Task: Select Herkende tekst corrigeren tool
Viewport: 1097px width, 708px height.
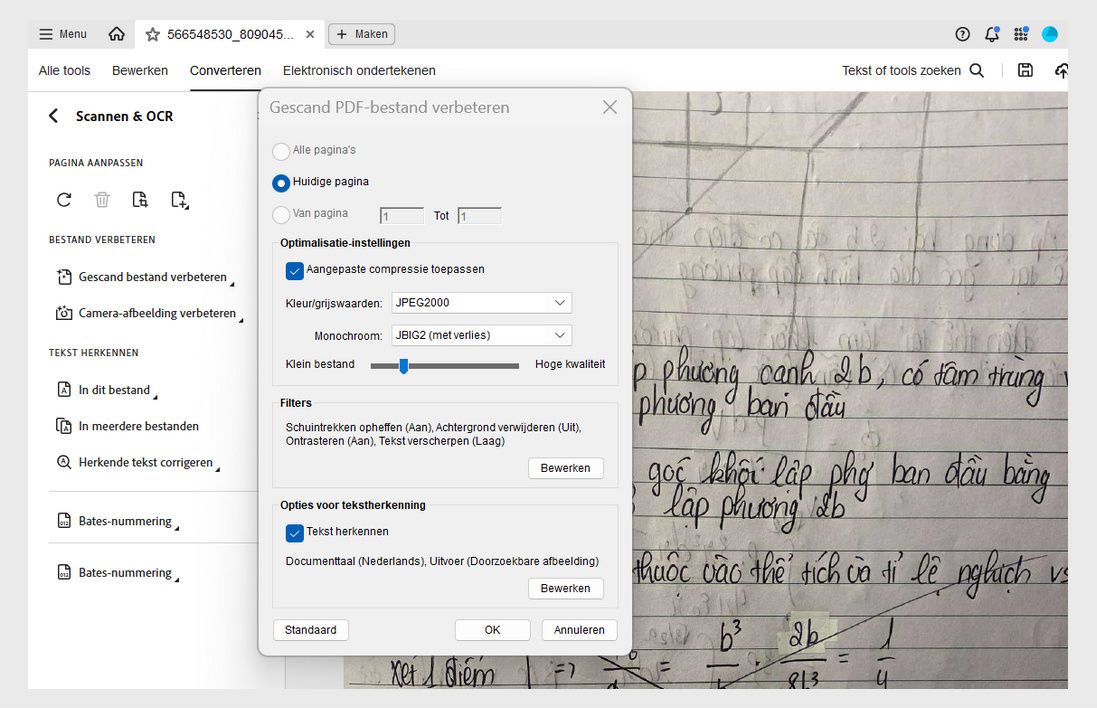Action: 144,462
